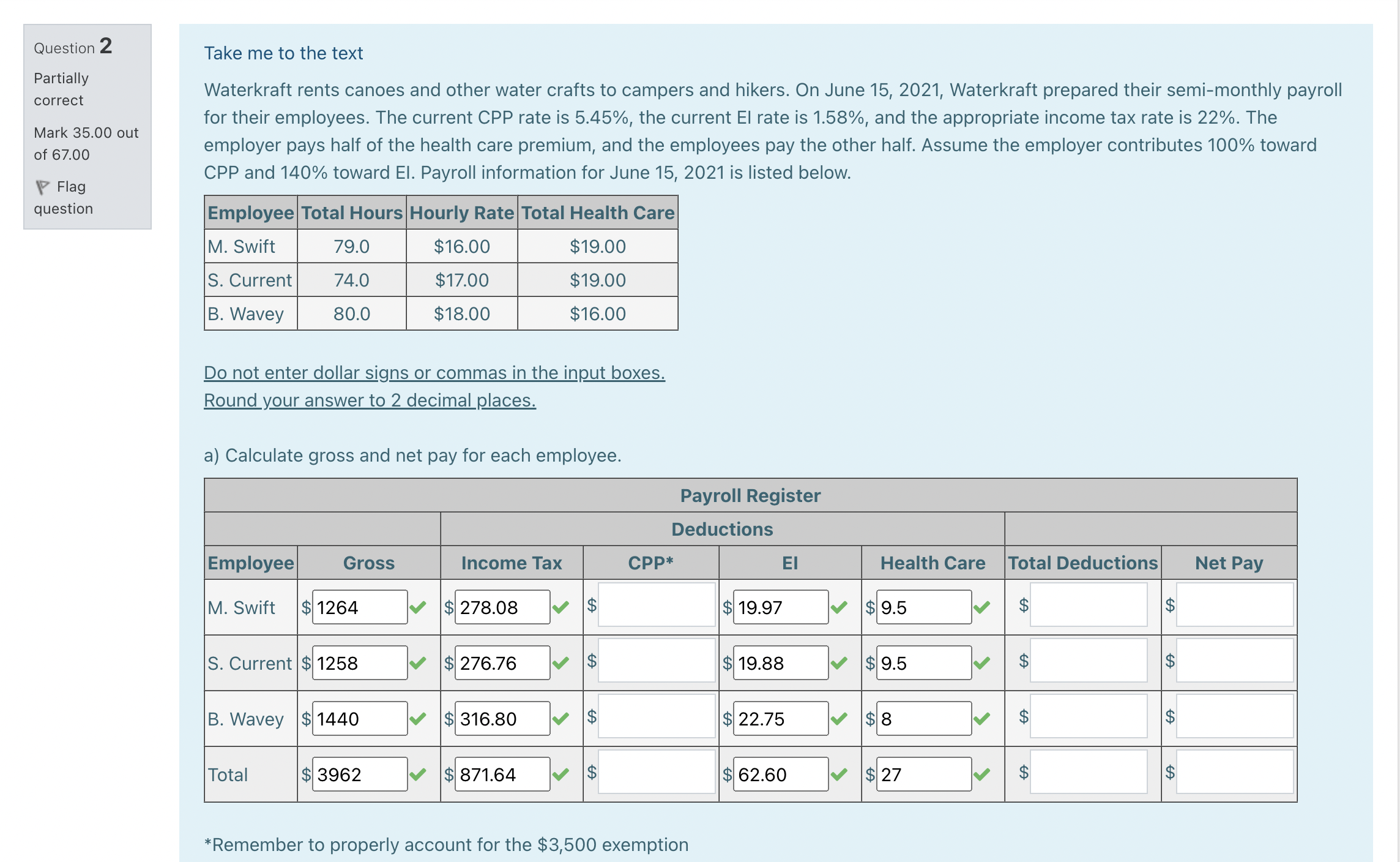
Task: Click the Flag question icon
Action: [x=42, y=187]
